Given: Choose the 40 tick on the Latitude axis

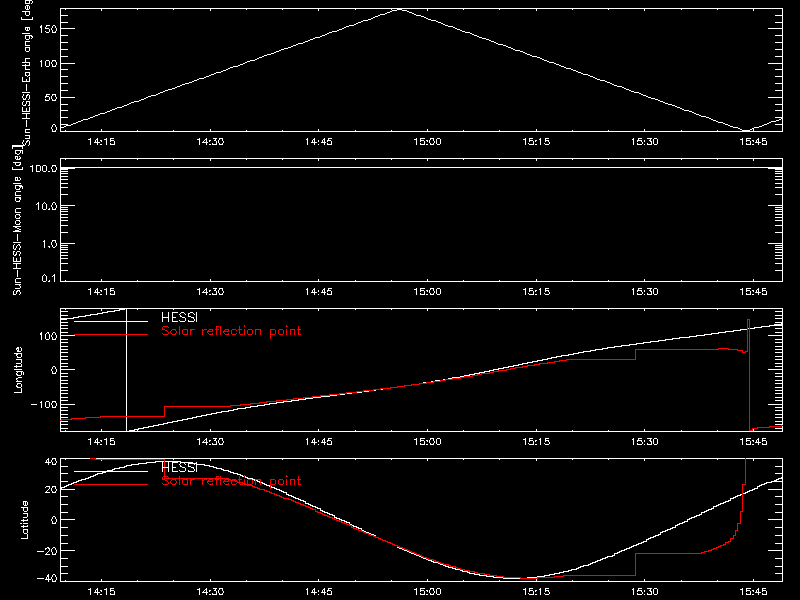Looking at the screenshot, I should coord(51,462).
